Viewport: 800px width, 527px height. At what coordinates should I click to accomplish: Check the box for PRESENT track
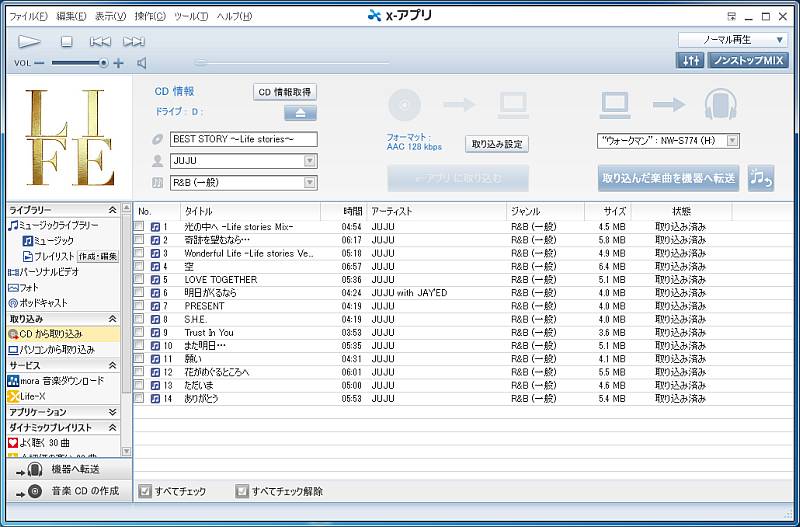(139, 306)
